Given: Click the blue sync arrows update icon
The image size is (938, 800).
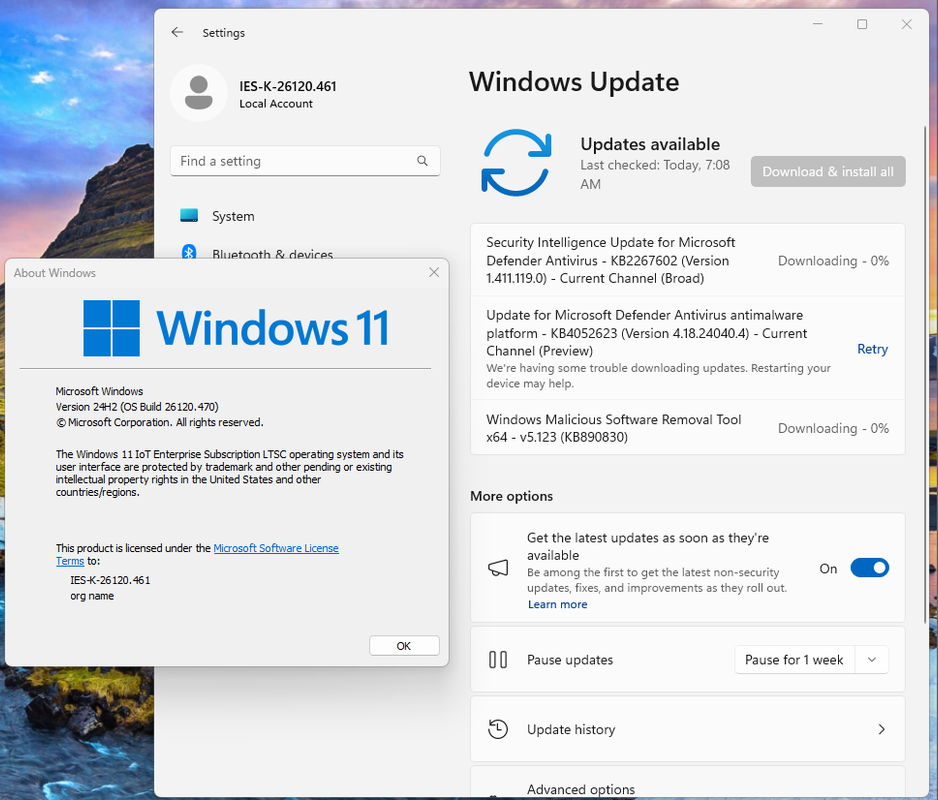Looking at the screenshot, I should pos(516,163).
